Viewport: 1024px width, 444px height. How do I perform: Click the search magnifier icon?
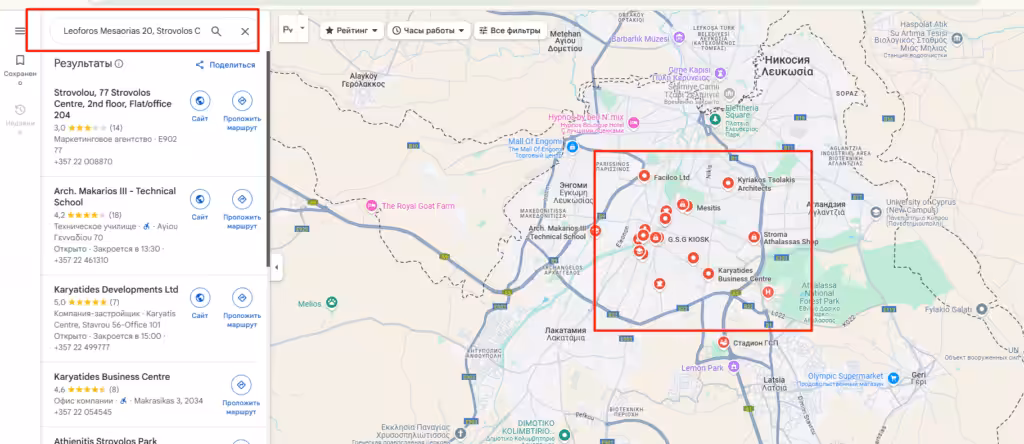tap(216, 31)
